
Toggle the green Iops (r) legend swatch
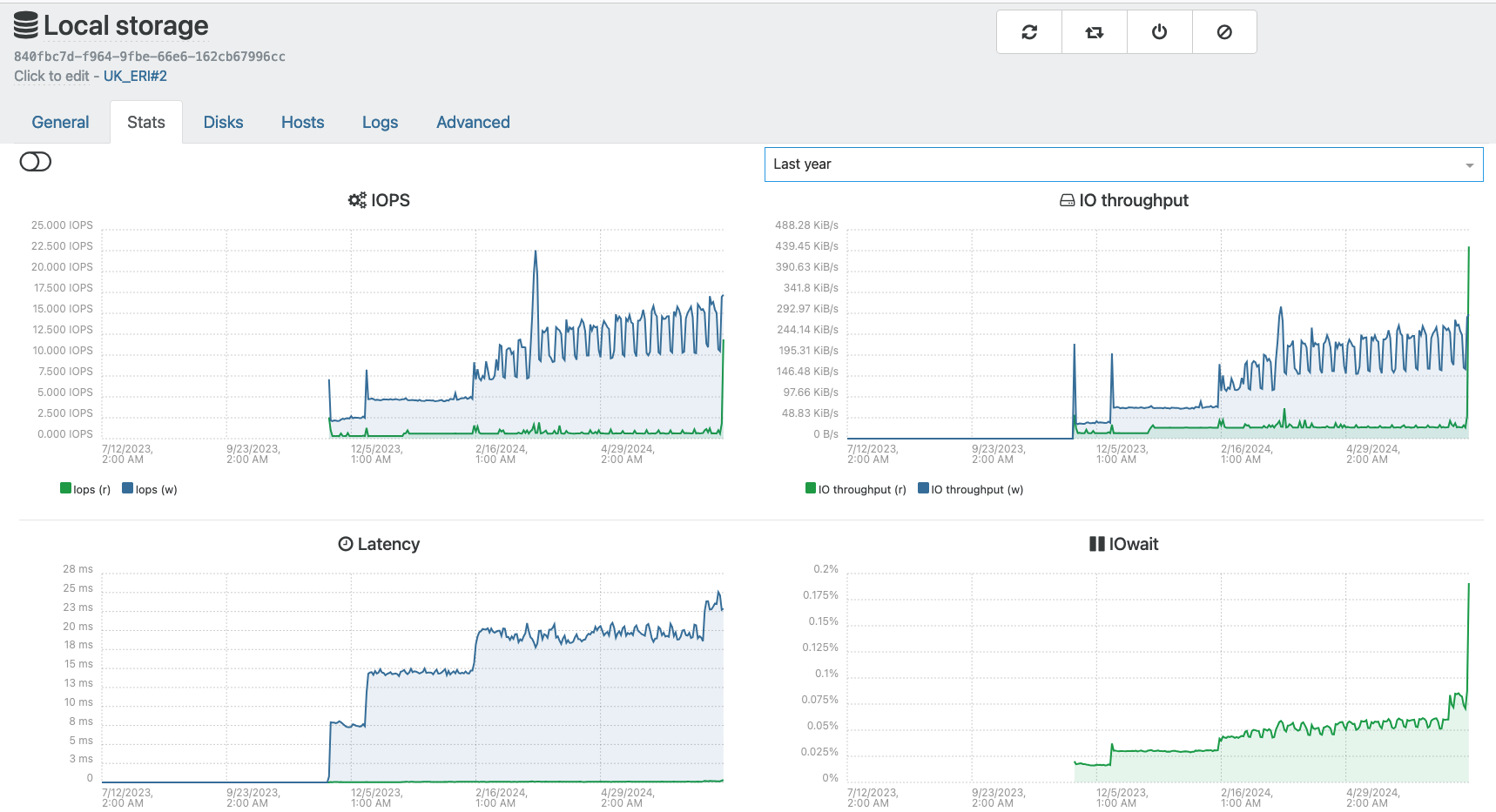[x=65, y=488]
